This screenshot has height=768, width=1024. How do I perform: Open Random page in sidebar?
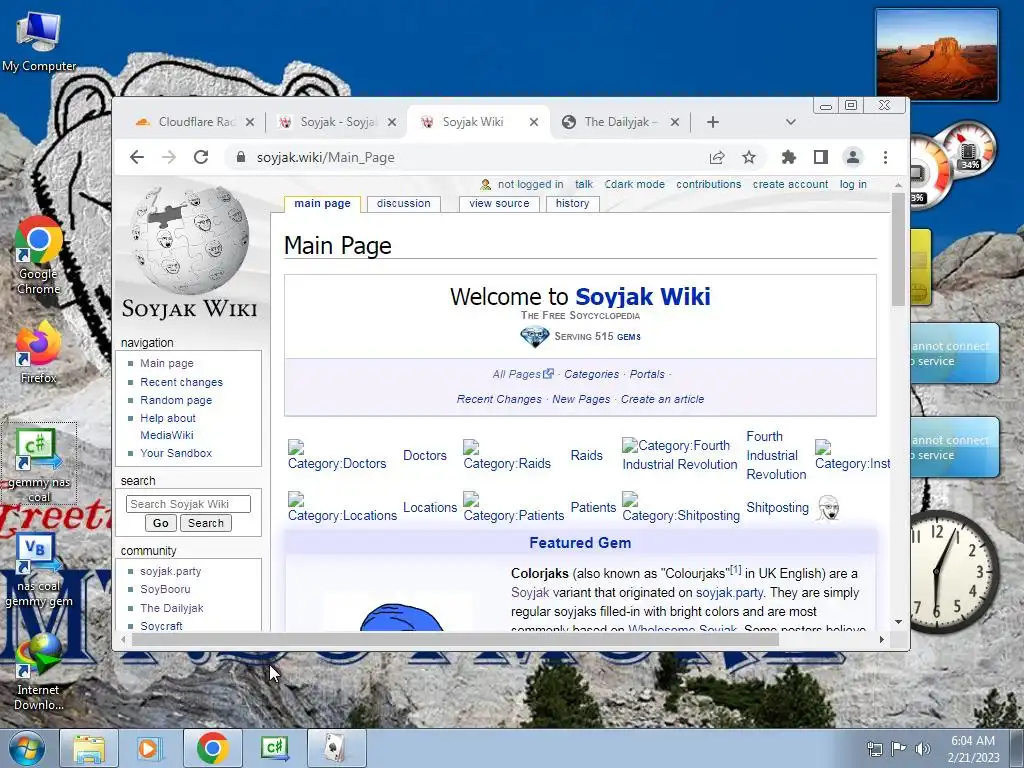[x=176, y=400]
